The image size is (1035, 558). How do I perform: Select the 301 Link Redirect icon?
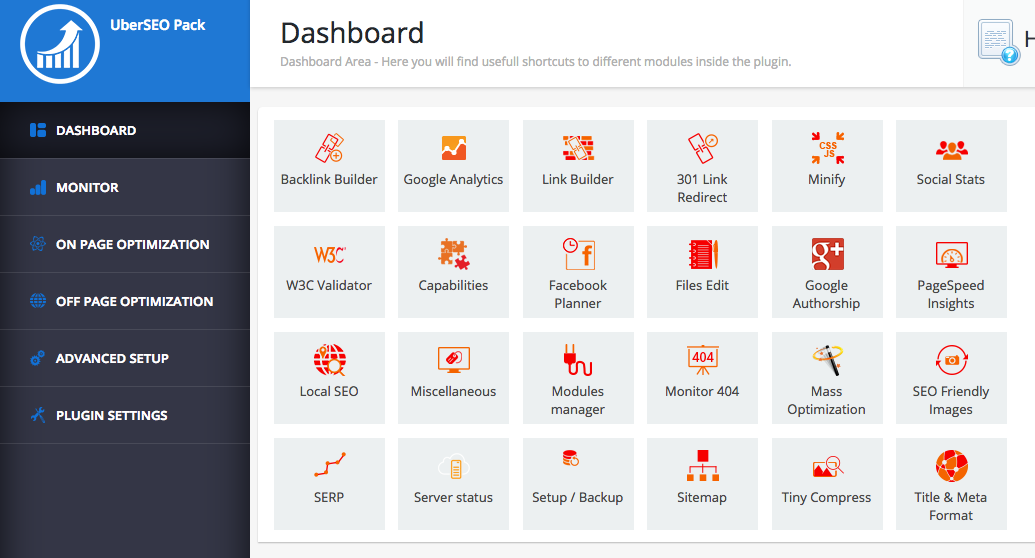[702, 148]
